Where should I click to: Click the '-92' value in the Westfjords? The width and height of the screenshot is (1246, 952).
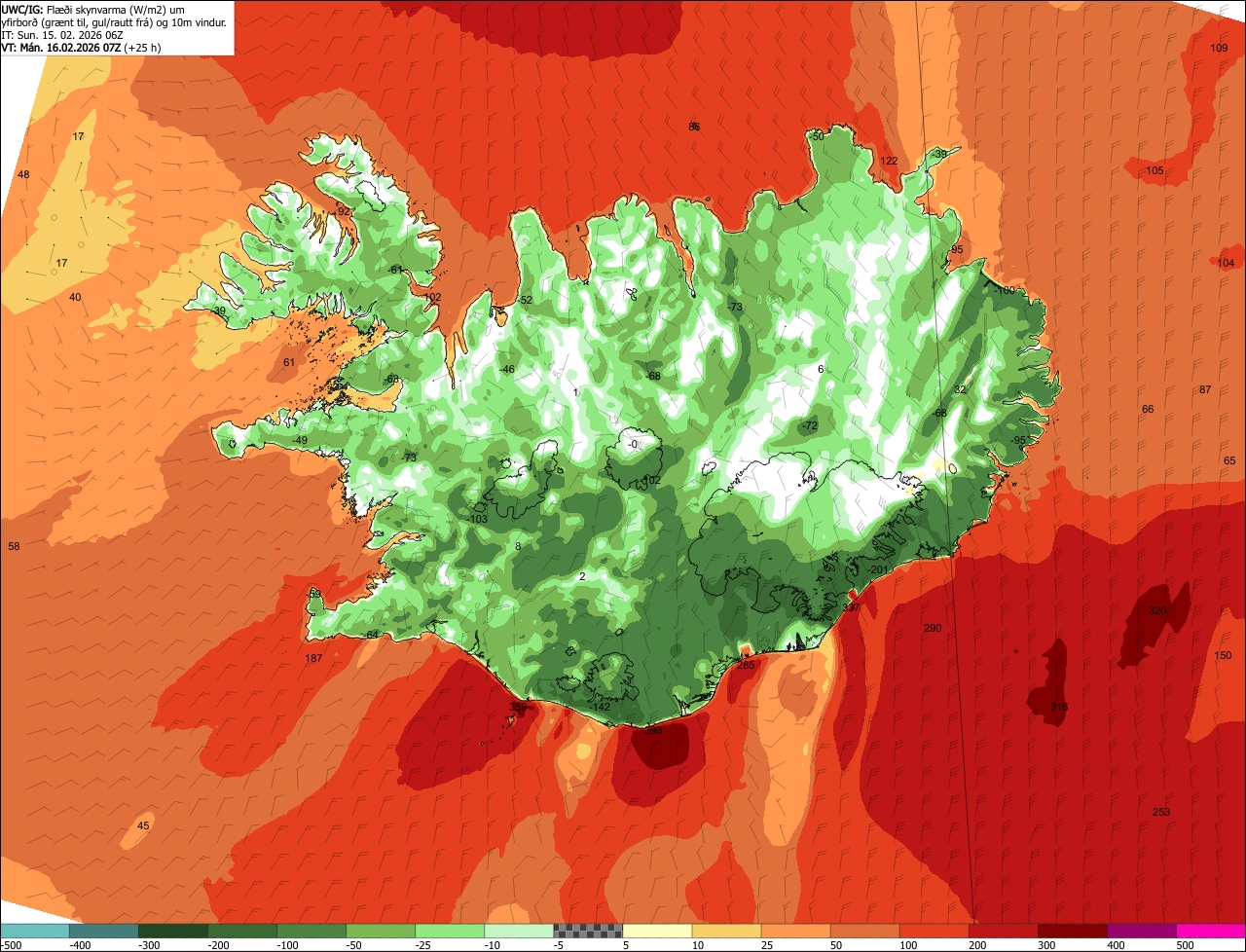[342, 211]
